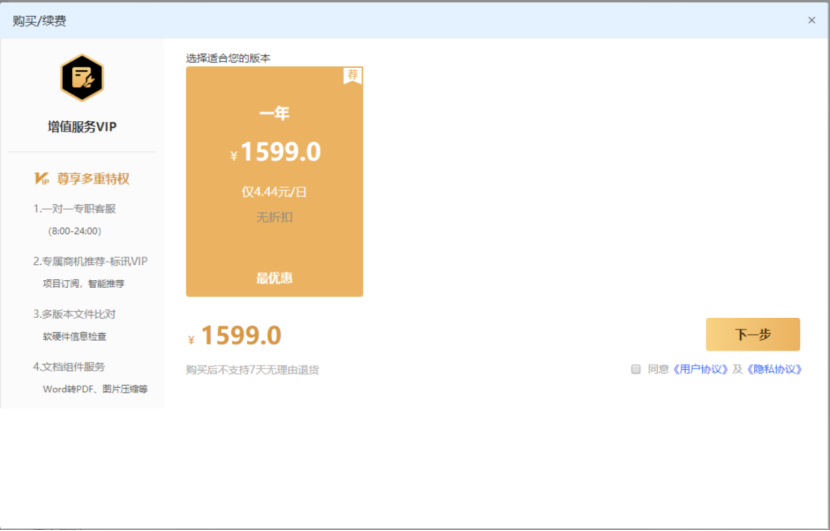Click the 最优惠 label on plan card
830x531 pixels.
[274, 278]
